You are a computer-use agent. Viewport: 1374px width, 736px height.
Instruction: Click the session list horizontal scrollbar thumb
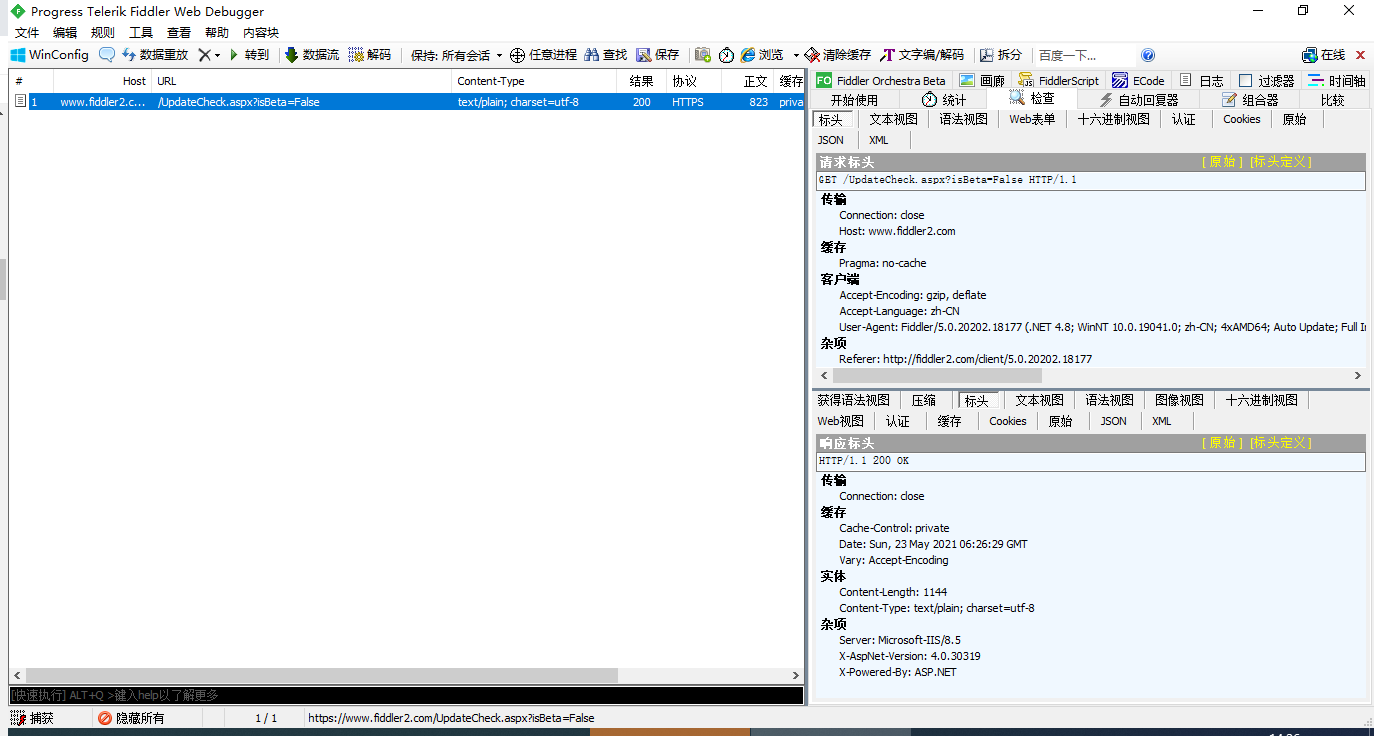(x=320, y=676)
